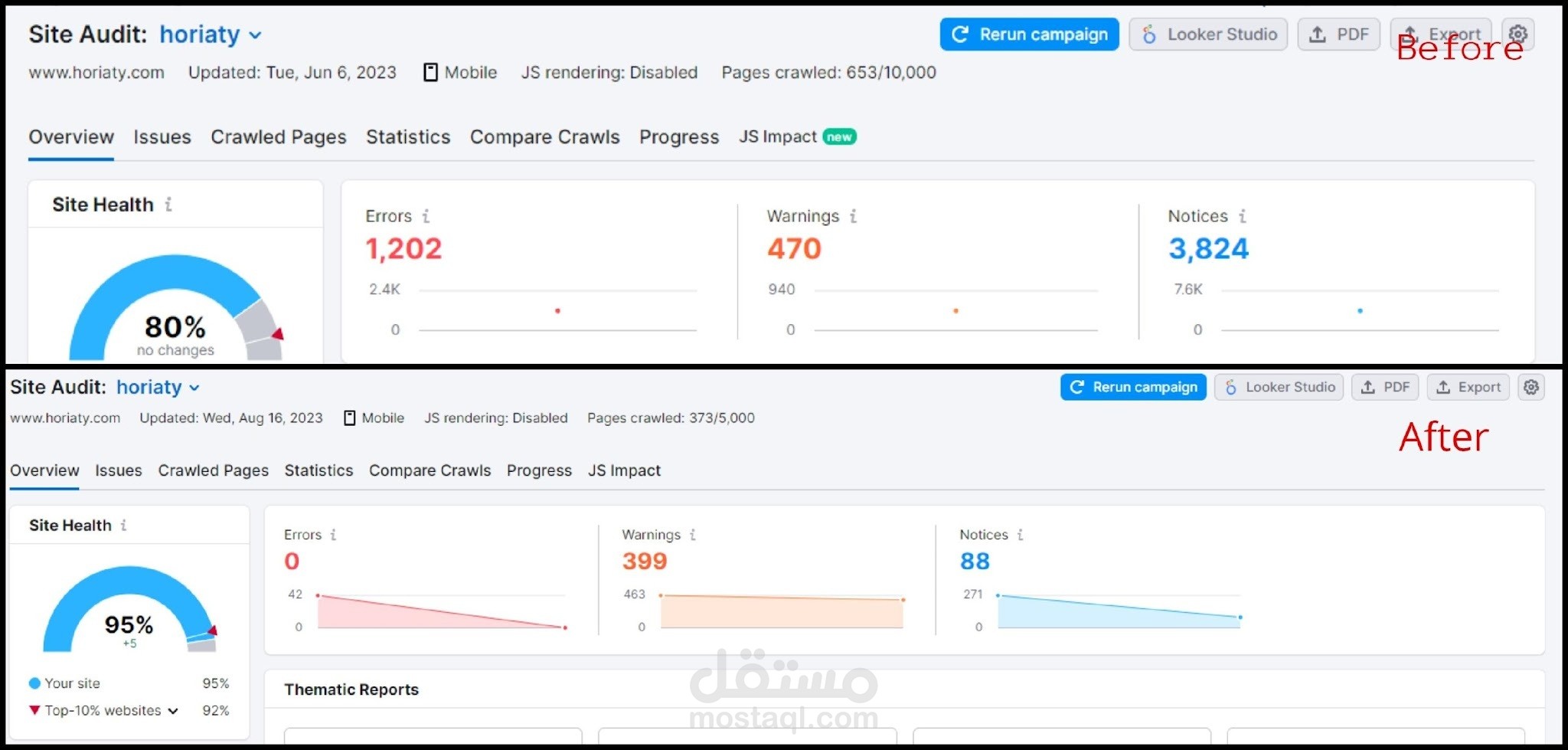Open Statistics tab in After panel
The image size is (1568, 750).
tap(318, 470)
